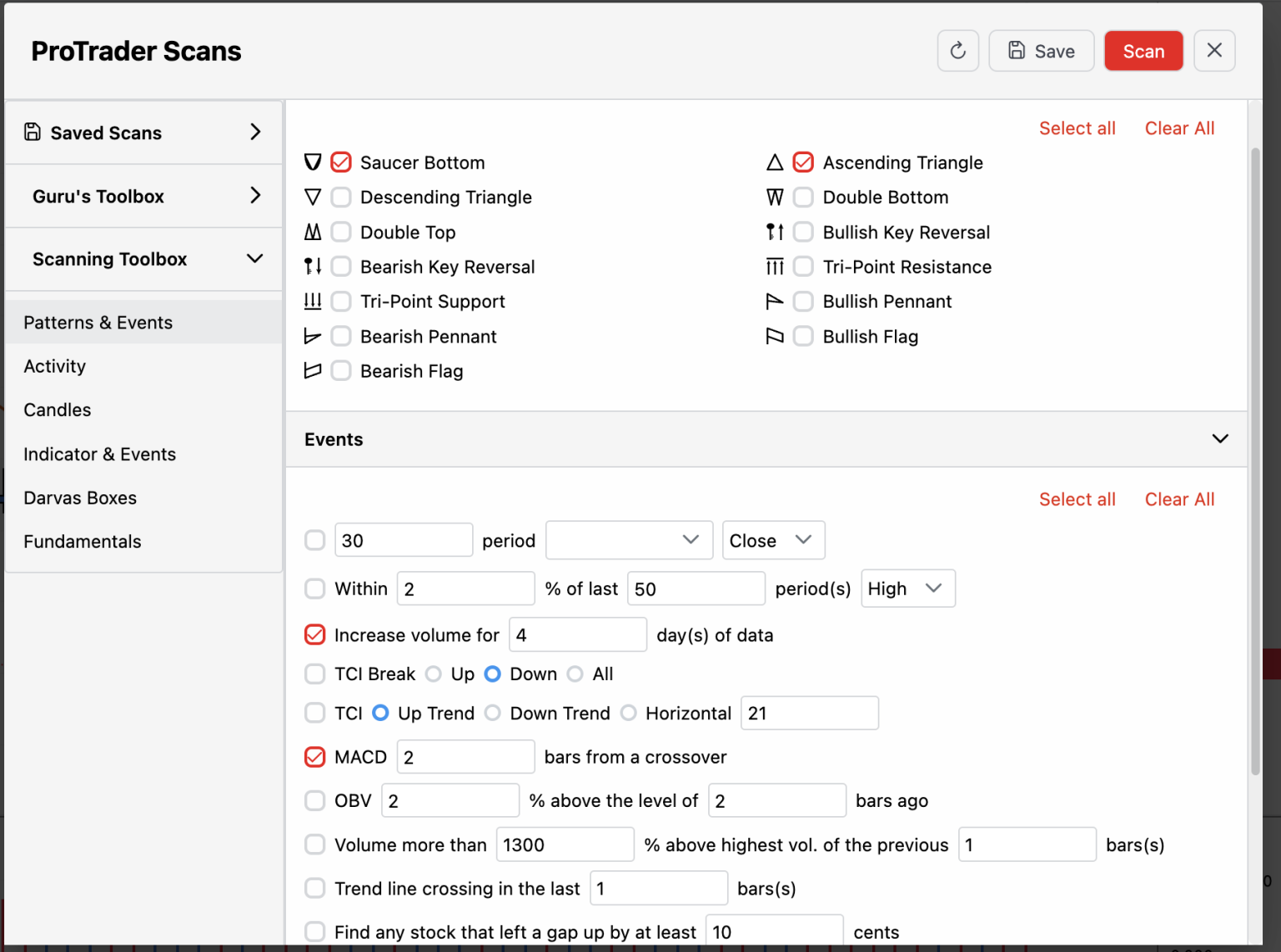This screenshot has width=1281, height=952.
Task: Click the Ascending Triangle pattern icon
Action: click(775, 163)
